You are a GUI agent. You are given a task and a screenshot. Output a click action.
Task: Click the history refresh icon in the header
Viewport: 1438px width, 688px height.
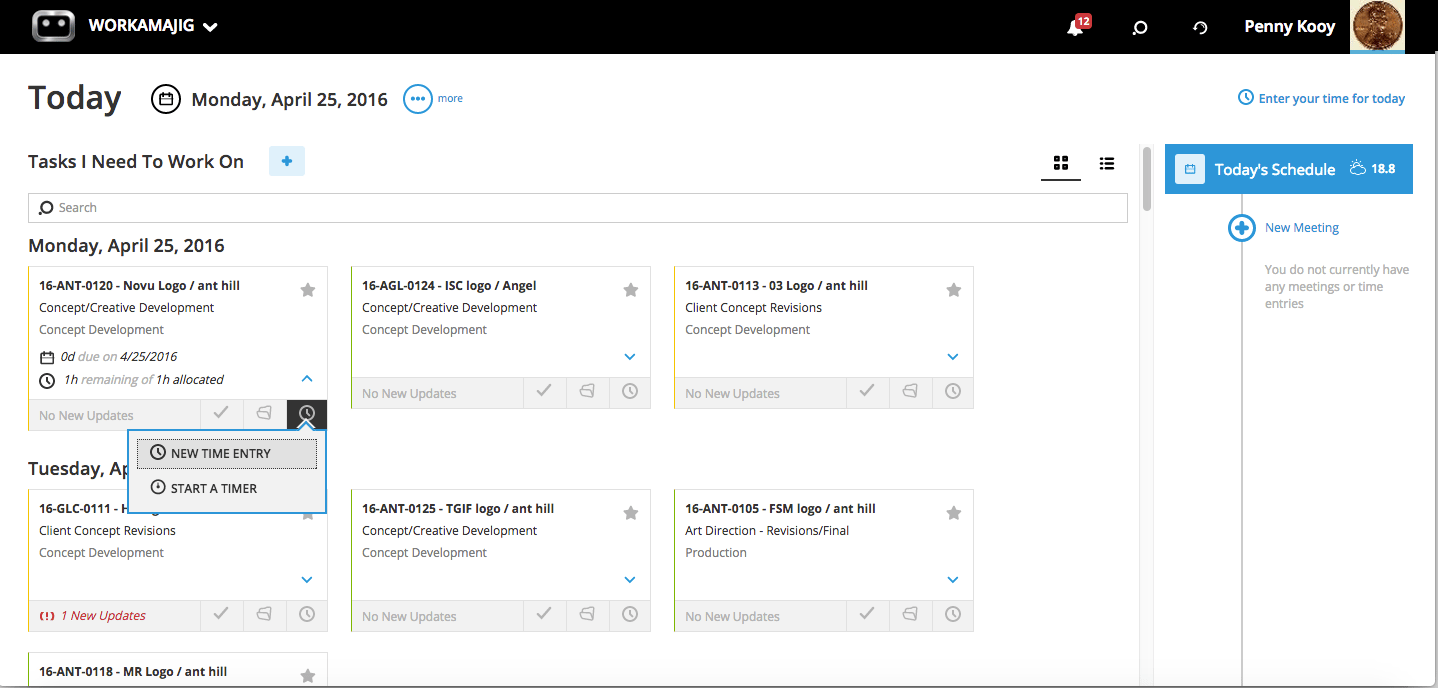click(1199, 27)
